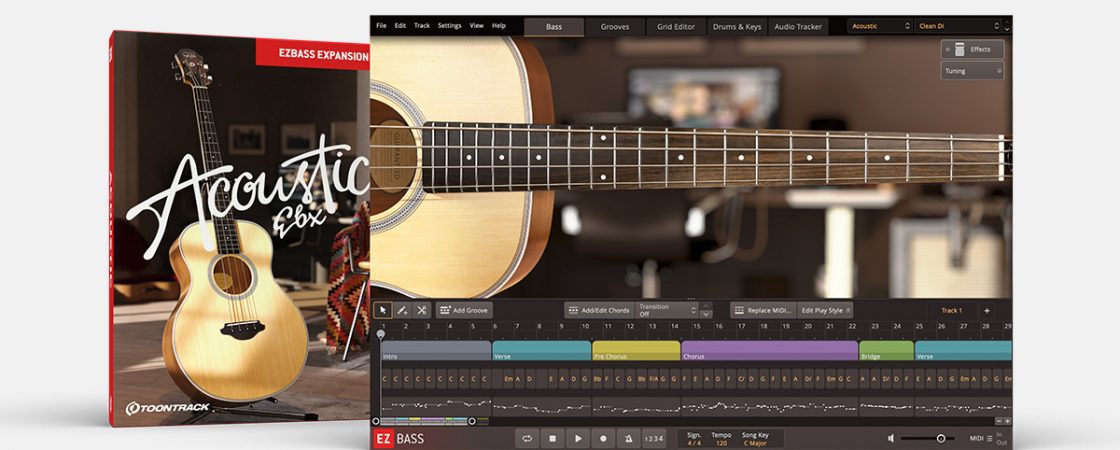Toggle the 1234 count-in
The height and width of the screenshot is (450, 1120).
[x=654, y=439]
